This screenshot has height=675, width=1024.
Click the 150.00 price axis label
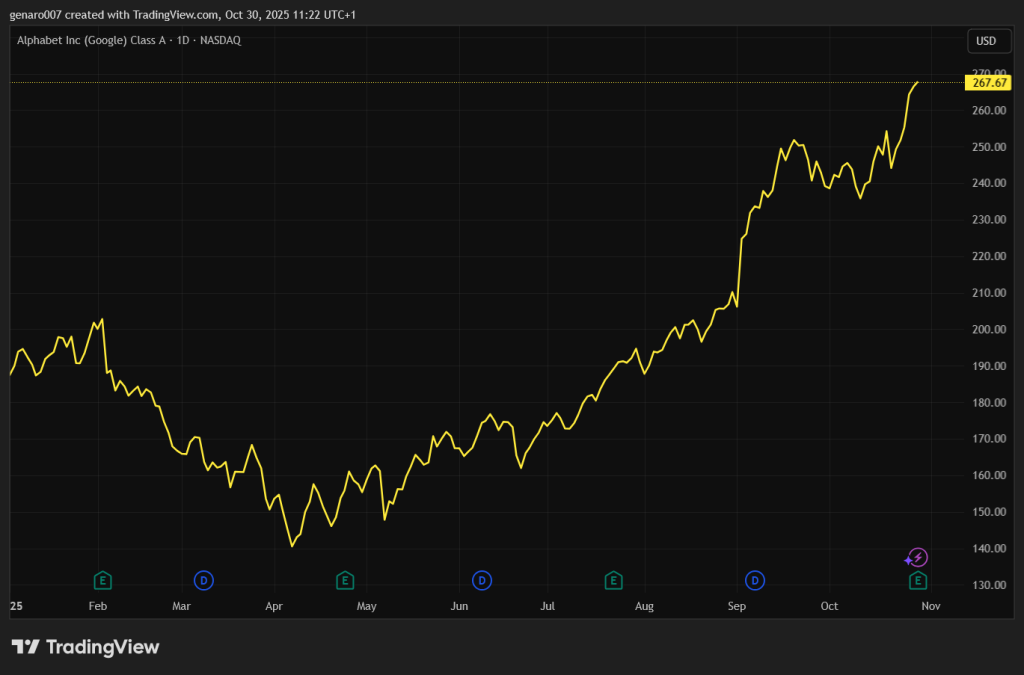987,512
